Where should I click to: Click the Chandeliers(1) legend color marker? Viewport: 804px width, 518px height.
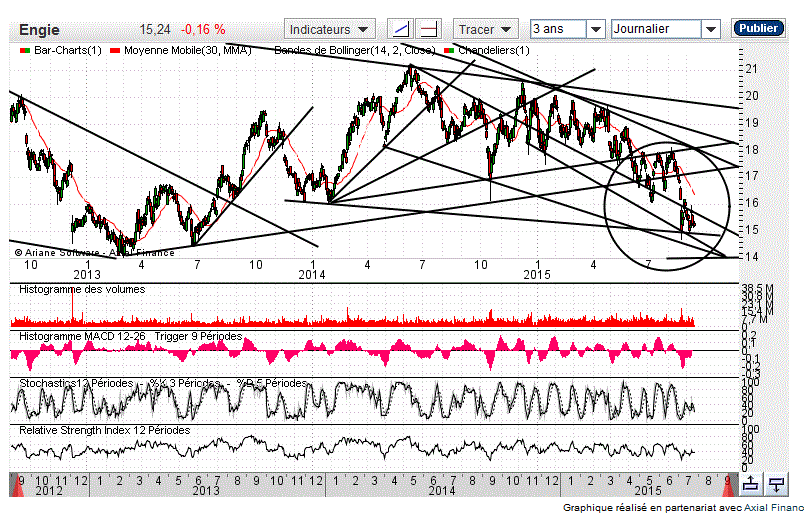click(451, 49)
